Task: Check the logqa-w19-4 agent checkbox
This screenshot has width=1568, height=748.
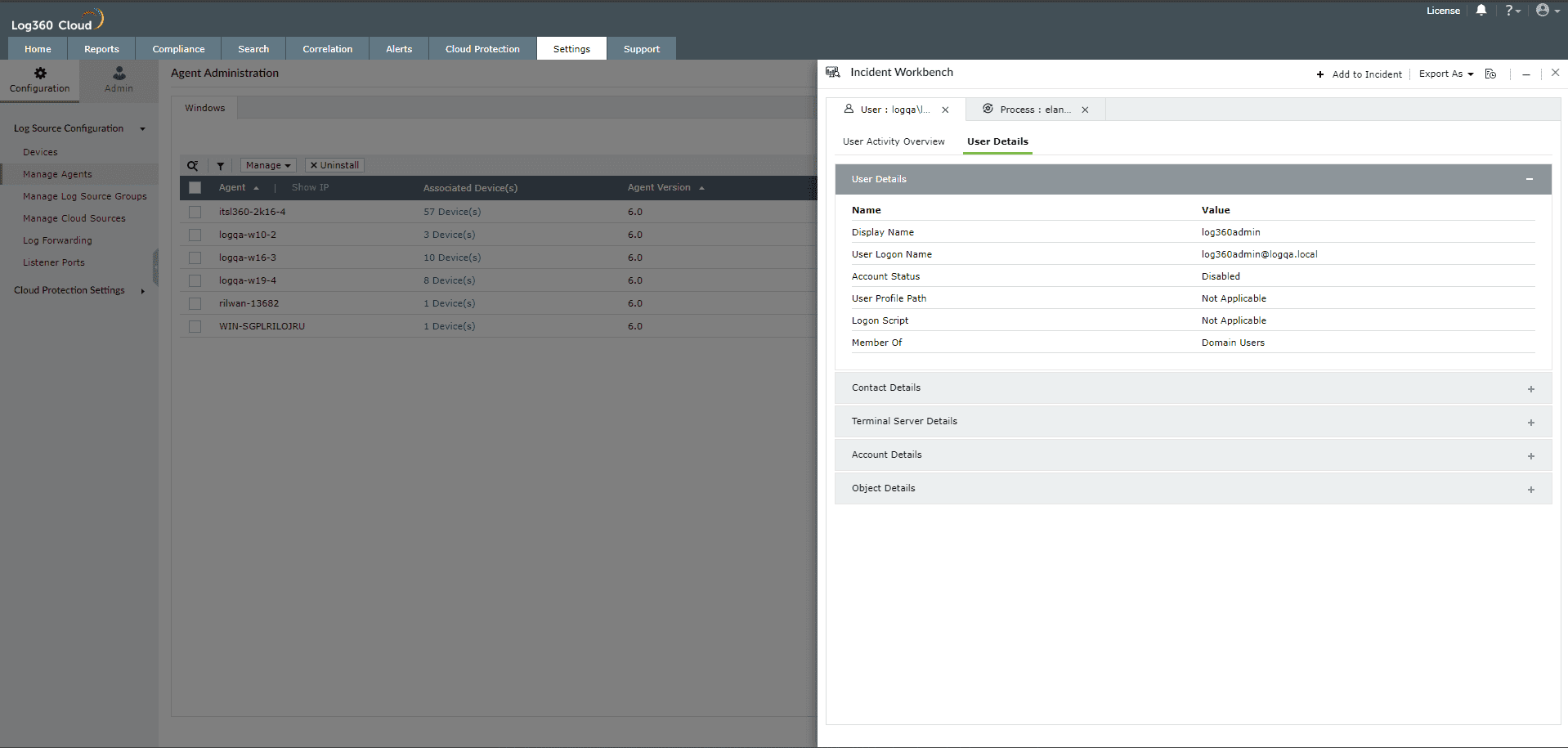Action: coord(195,280)
